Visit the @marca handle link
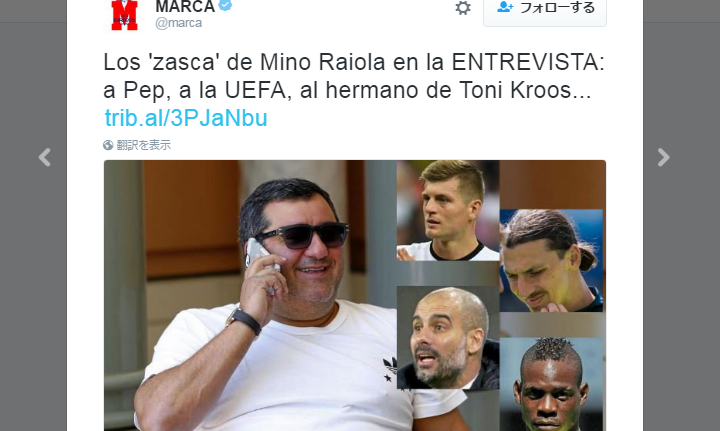 178,23
